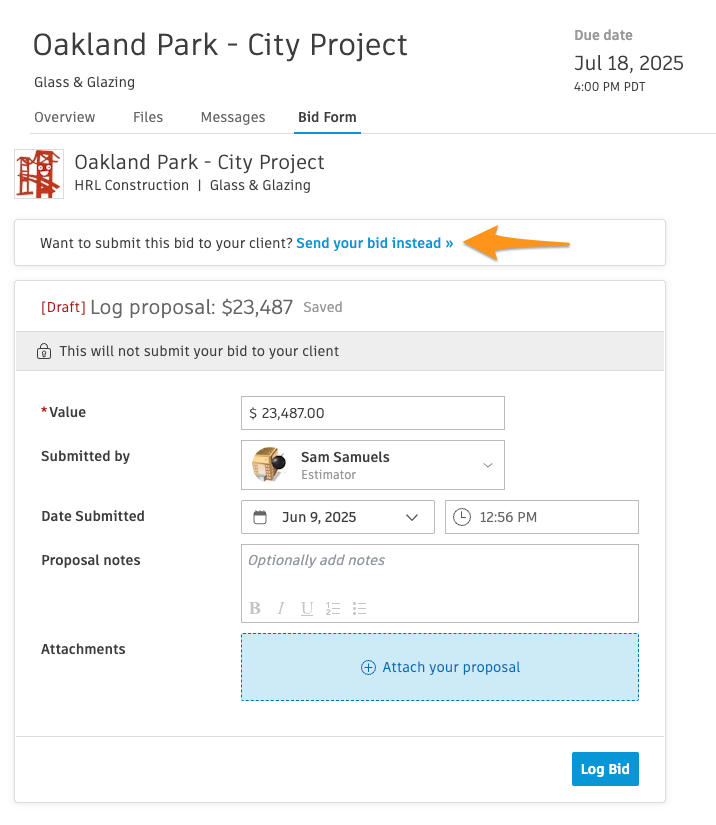Select the Bid Form tab
The height and width of the screenshot is (825, 716).
click(327, 117)
